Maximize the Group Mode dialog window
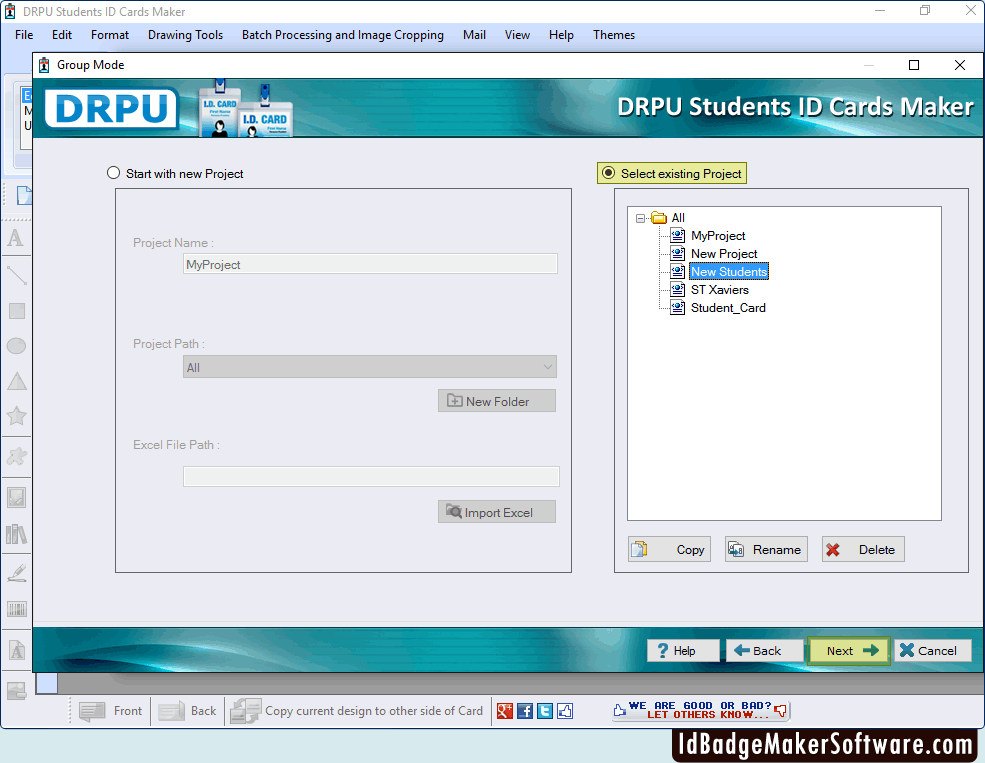Image resolution: width=985 pixels, height=763 pixels. (914, 65)
